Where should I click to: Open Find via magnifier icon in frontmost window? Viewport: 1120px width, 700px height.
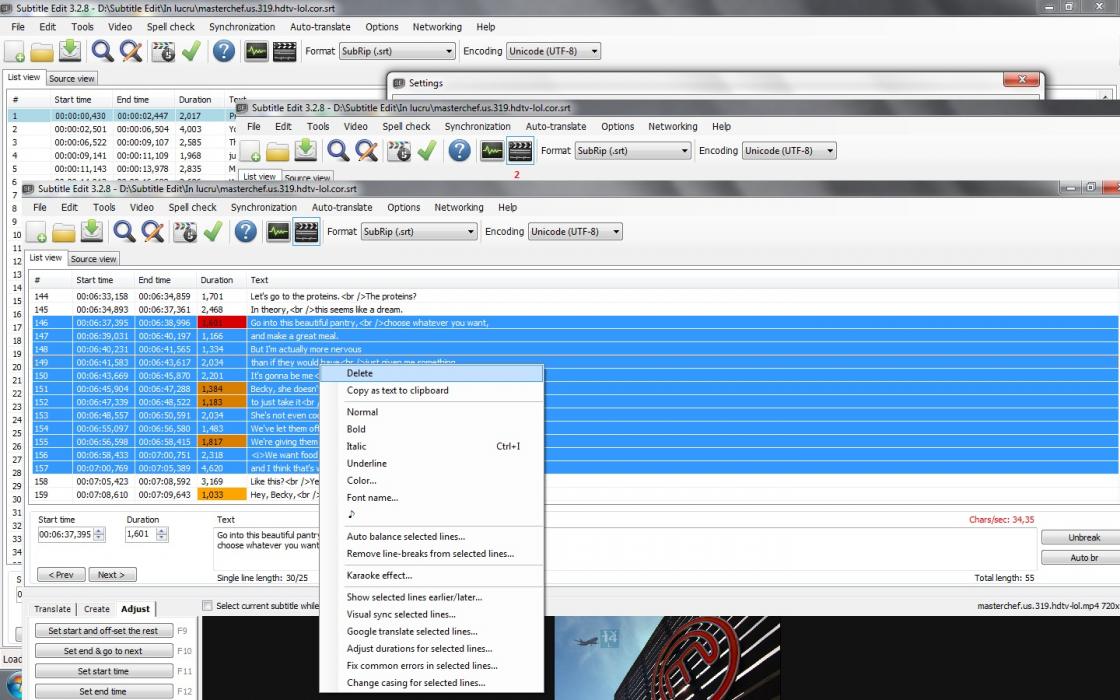pyautogui.click(x=124, y=232)
